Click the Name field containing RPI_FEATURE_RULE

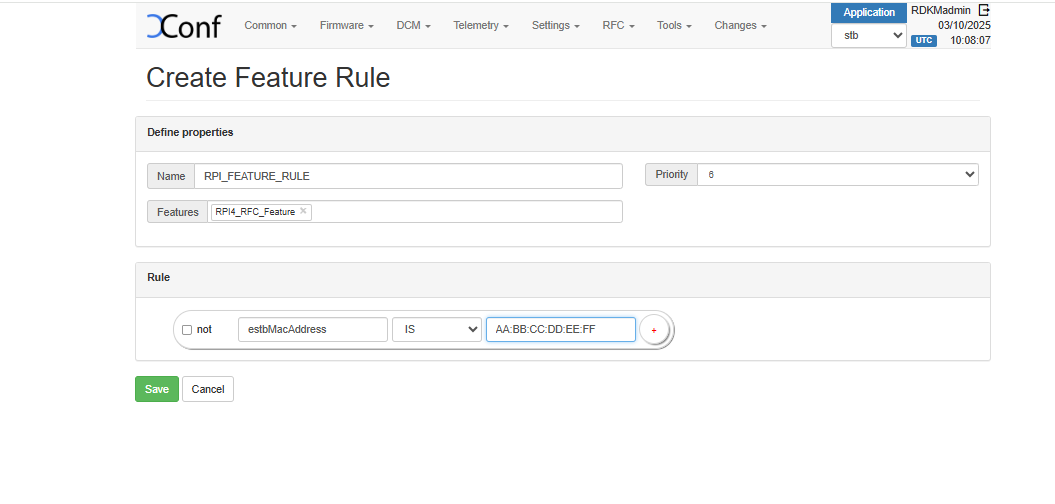tap(408, 176)
